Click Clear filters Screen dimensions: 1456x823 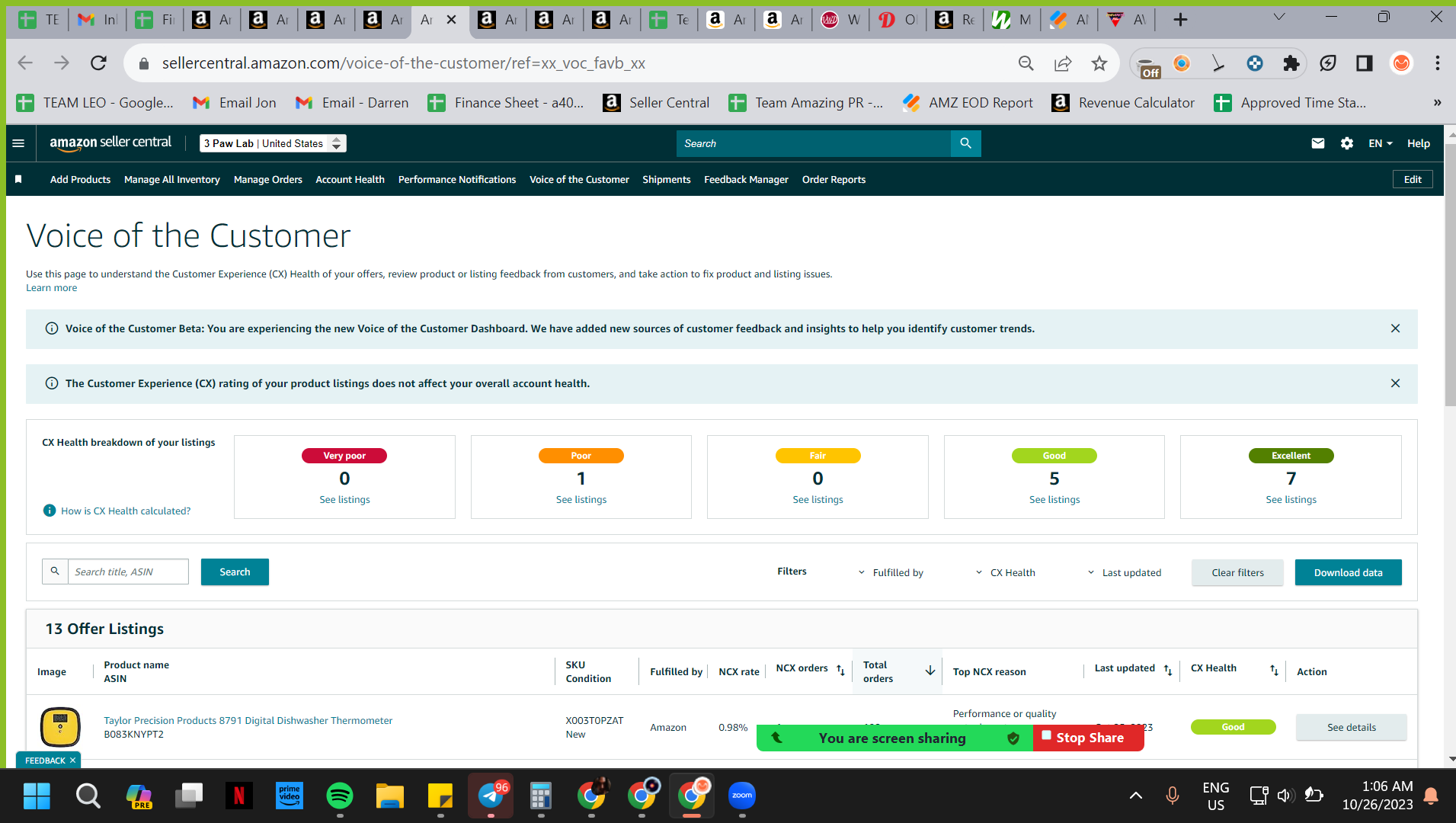coord(1237,572)
